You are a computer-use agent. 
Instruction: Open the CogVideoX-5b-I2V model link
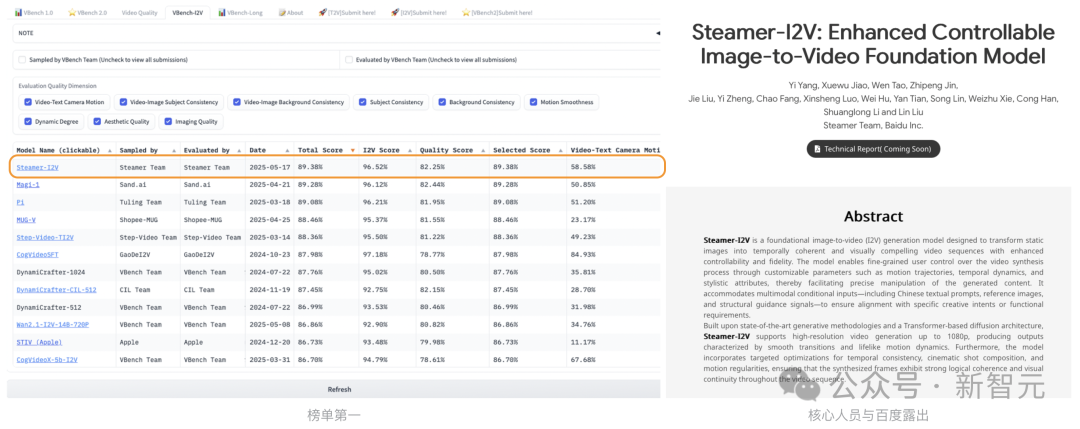[47, 359]
